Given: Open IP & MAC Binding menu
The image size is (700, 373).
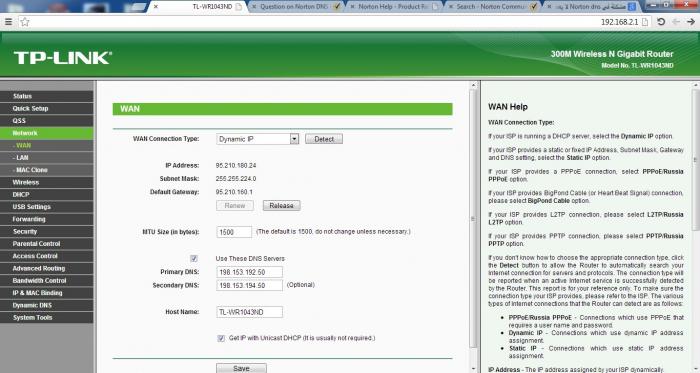Looking at the screenshot, I should pyautogui.click(x=47, y=293).
